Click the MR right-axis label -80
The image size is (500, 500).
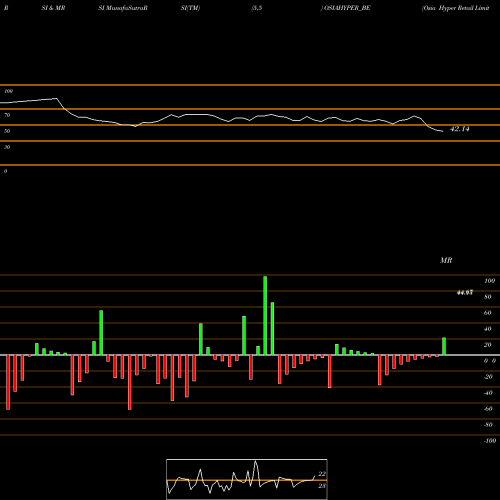488,425
